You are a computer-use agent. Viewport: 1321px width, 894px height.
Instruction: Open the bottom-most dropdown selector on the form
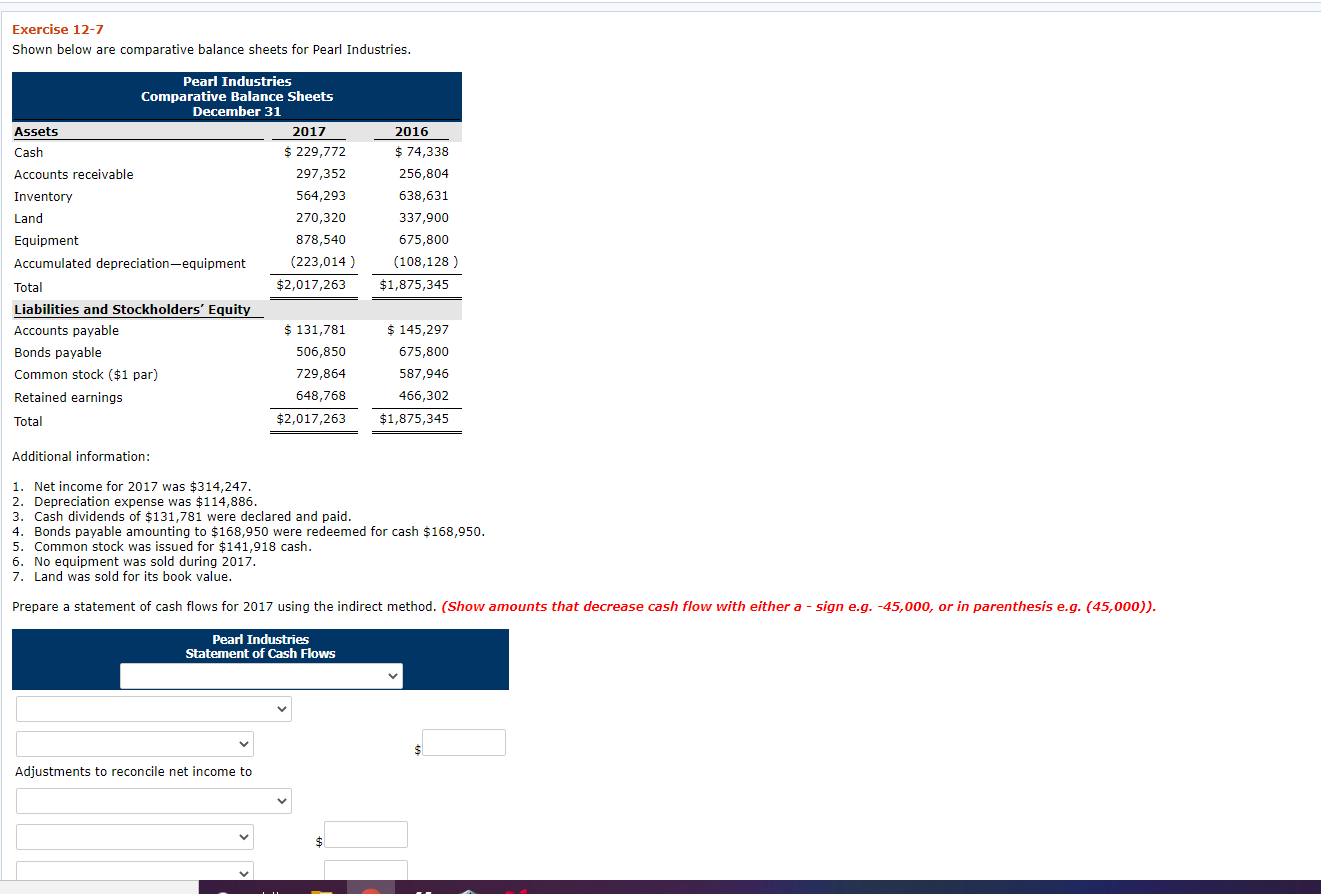point(134,871)
